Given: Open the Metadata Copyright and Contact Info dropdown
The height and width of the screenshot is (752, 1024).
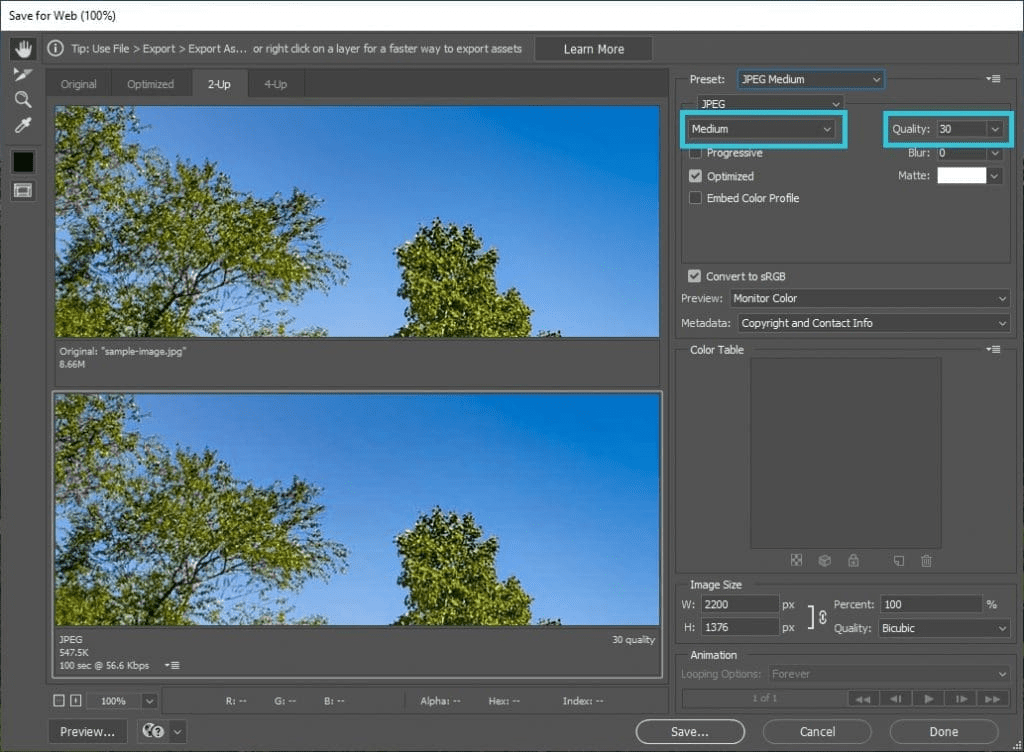Looking at the screenshot, I should pyautogui.click(x=874, y=323).
